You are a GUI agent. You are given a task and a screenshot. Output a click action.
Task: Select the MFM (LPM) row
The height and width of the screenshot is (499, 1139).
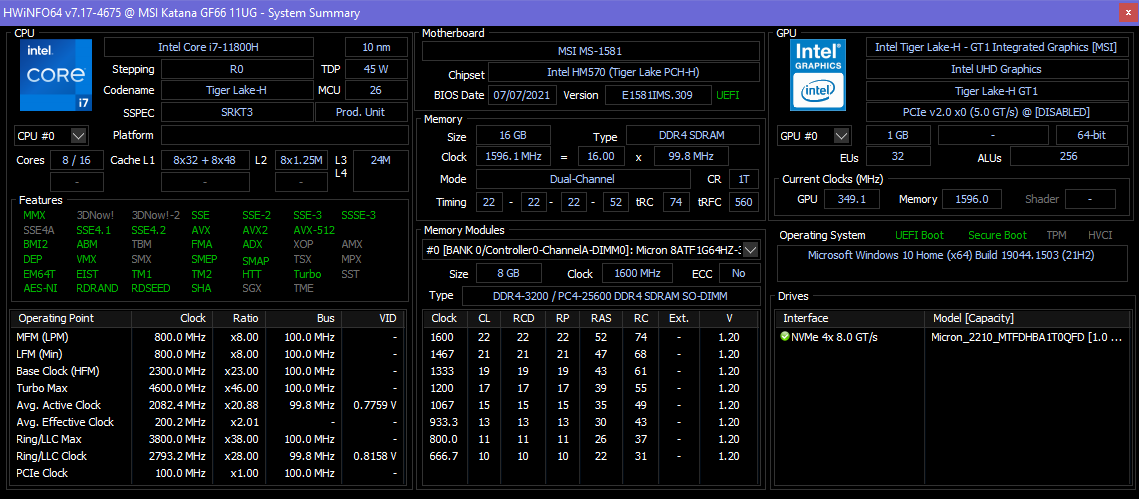tap(210, 337)
